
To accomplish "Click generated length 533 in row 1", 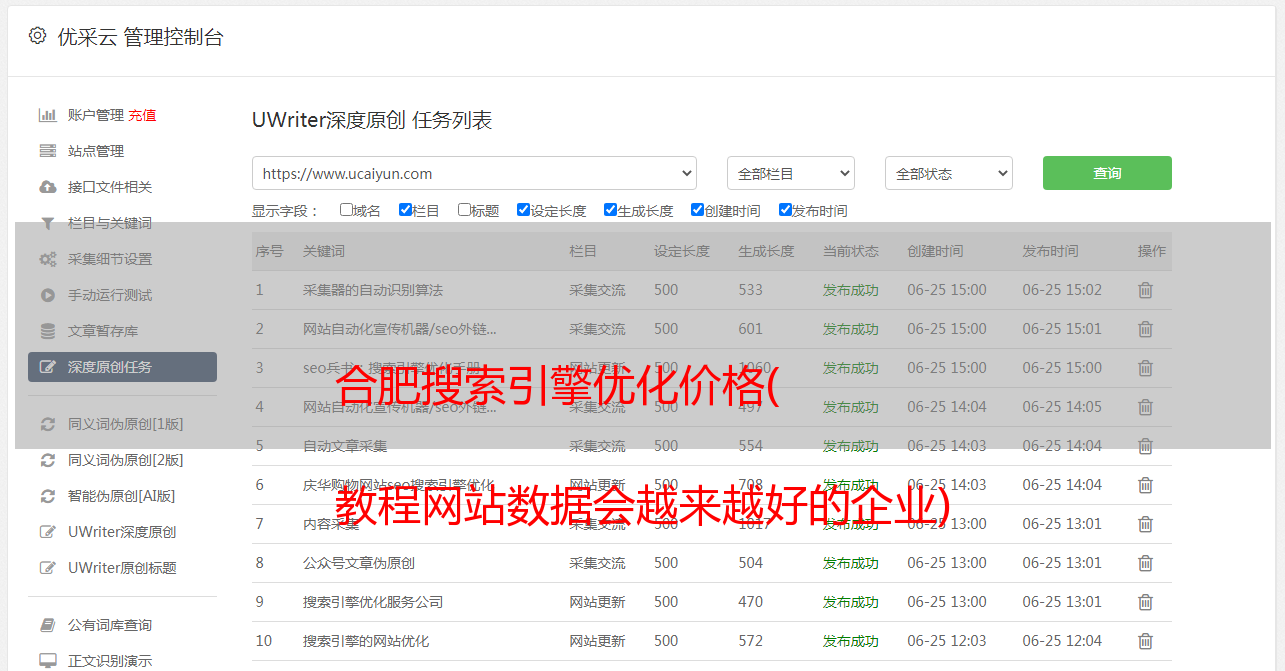I will [x=750, y=290].
